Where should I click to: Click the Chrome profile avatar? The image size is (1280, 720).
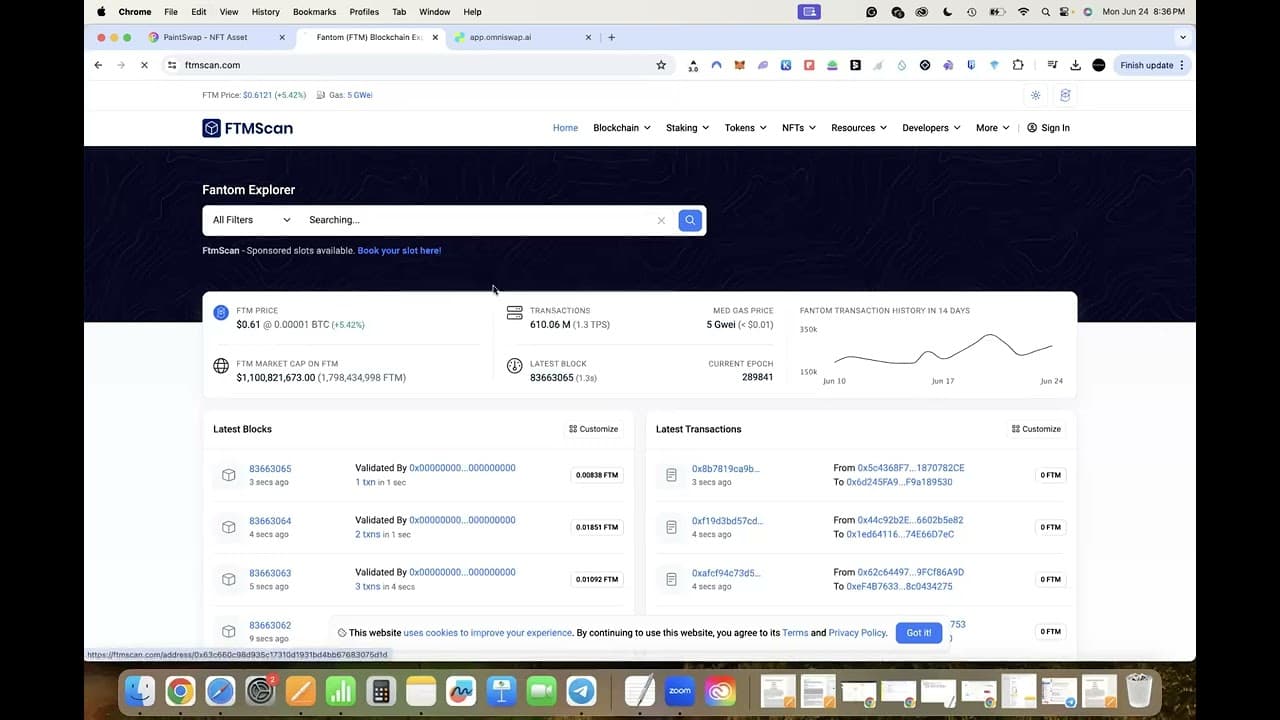[1099, 65]
